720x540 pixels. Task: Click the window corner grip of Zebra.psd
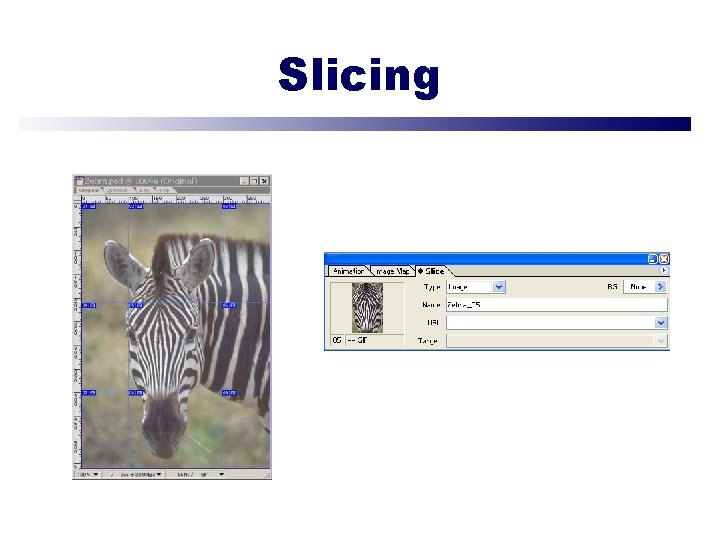[x=267, y=476]
